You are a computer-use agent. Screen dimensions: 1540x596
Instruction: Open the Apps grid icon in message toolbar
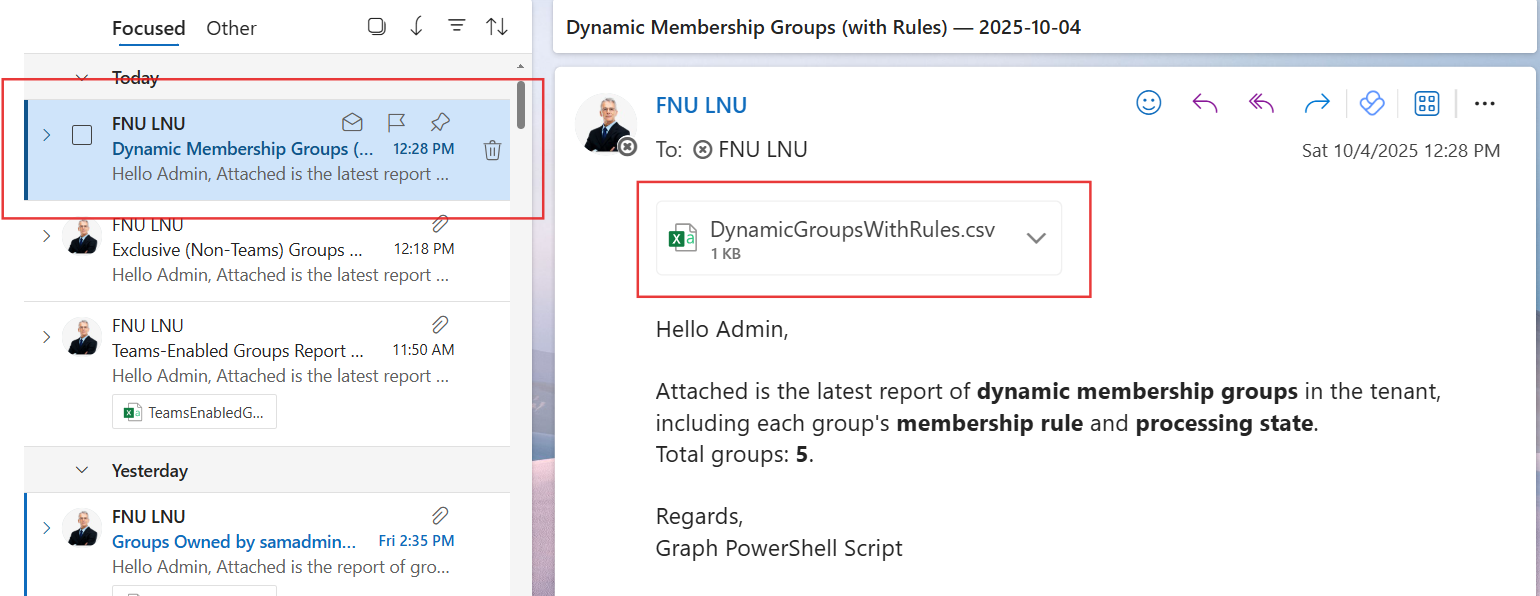click(x=1426, y=103)
